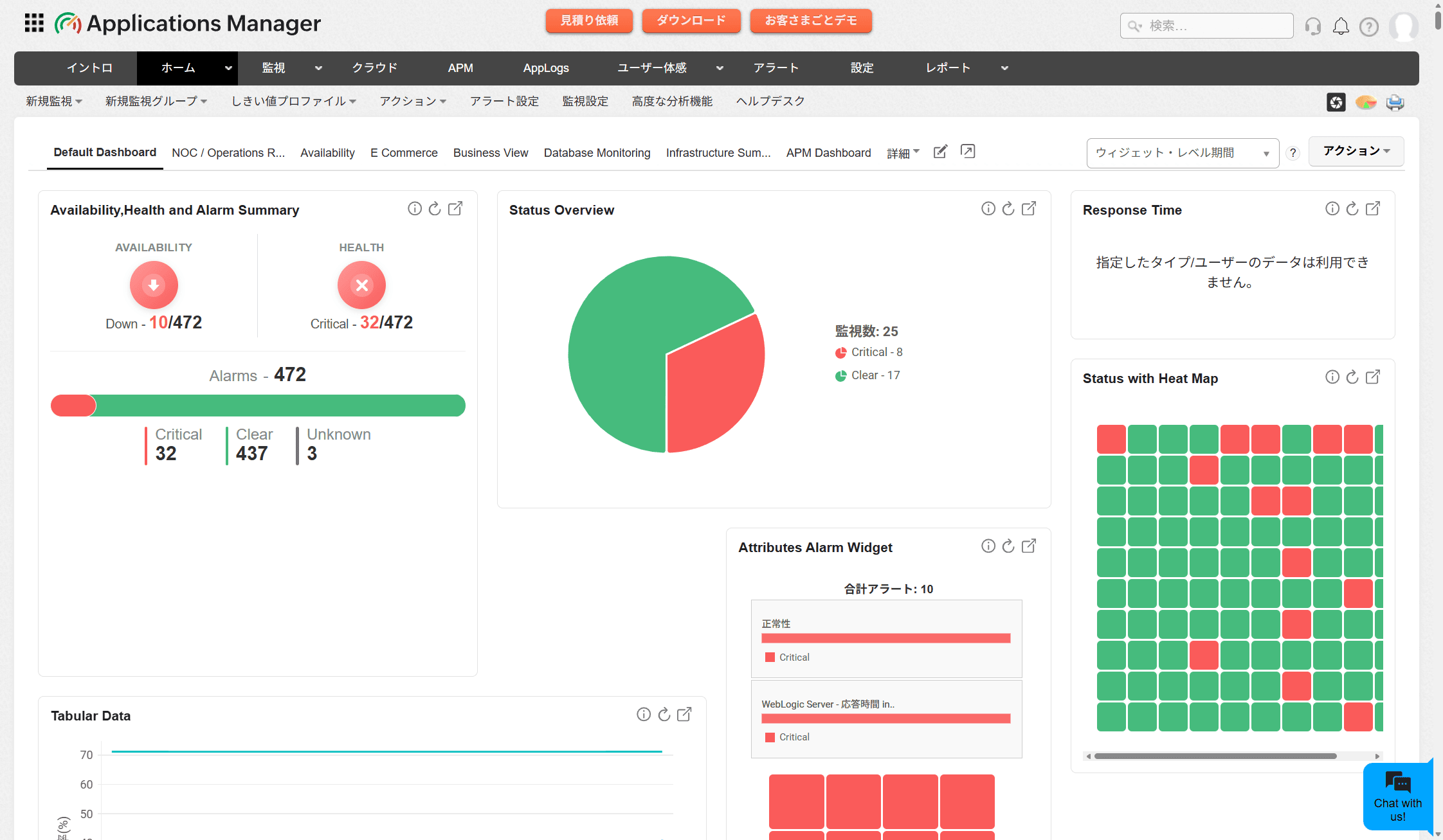Open the bold アクション button beside period selector
The height and width of the screenshot is (840, 1443).
click(x=1356, y=151)
